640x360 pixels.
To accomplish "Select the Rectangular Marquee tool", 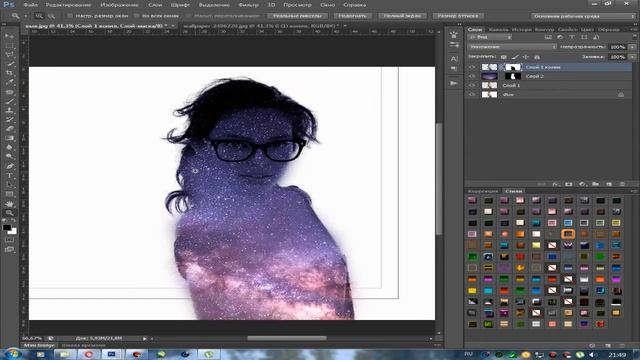I will (x=9, y=46).
